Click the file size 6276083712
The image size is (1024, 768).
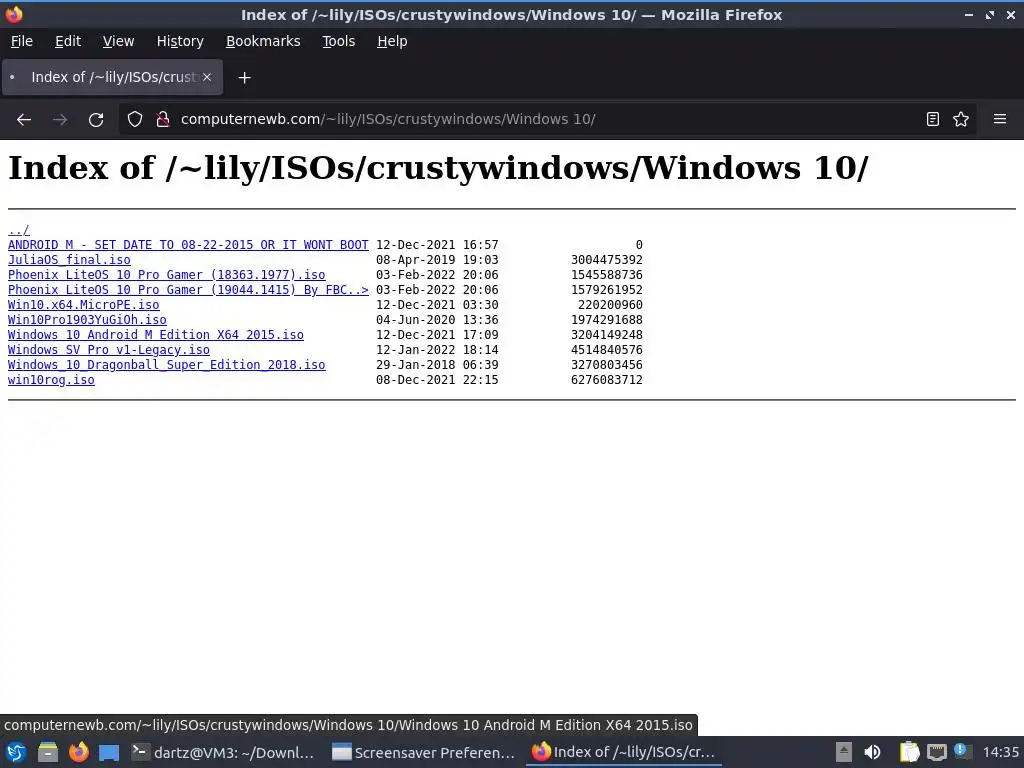click(607, 380)
